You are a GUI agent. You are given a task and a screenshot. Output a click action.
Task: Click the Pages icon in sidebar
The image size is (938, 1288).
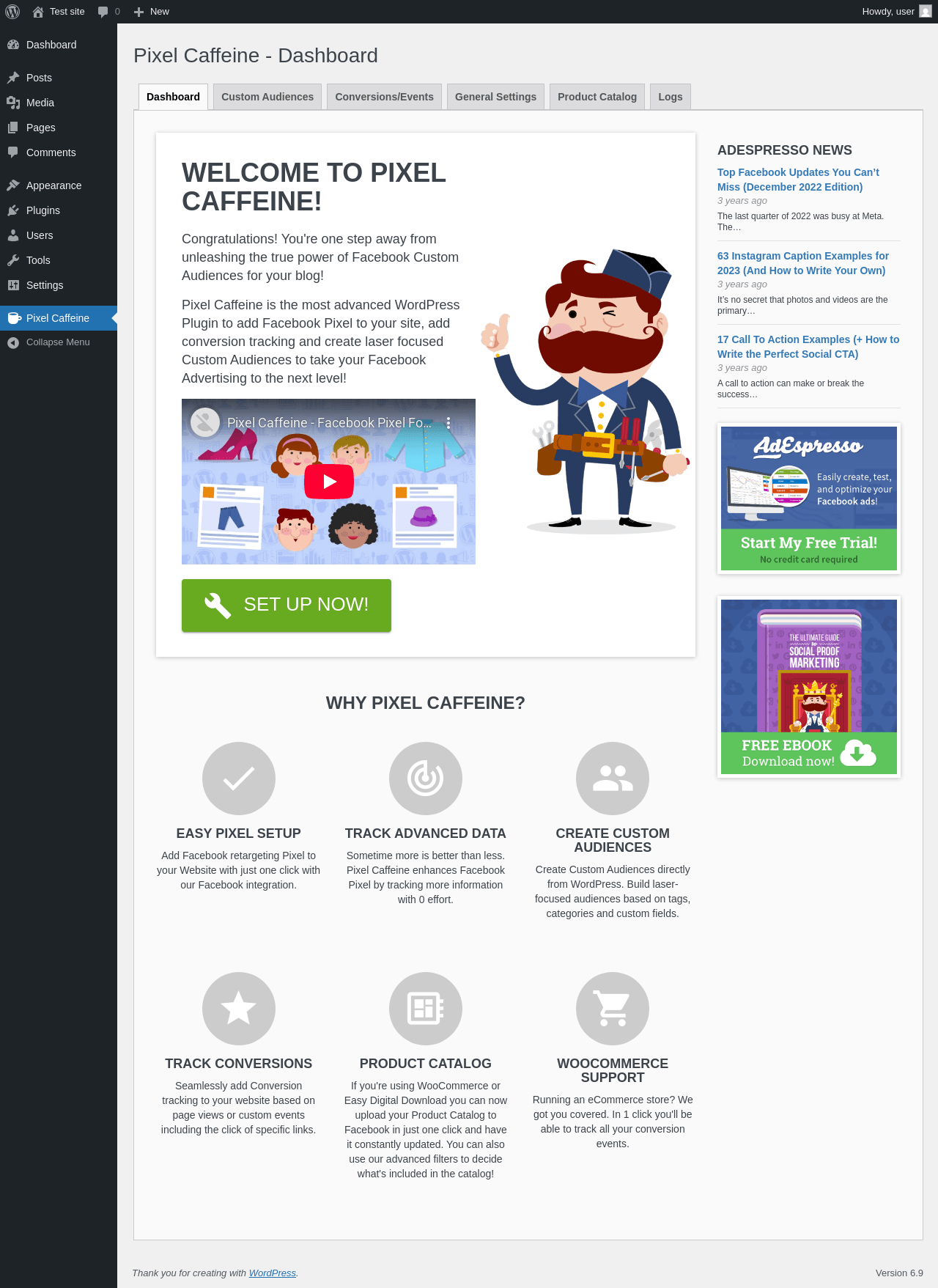coord(13,128)
